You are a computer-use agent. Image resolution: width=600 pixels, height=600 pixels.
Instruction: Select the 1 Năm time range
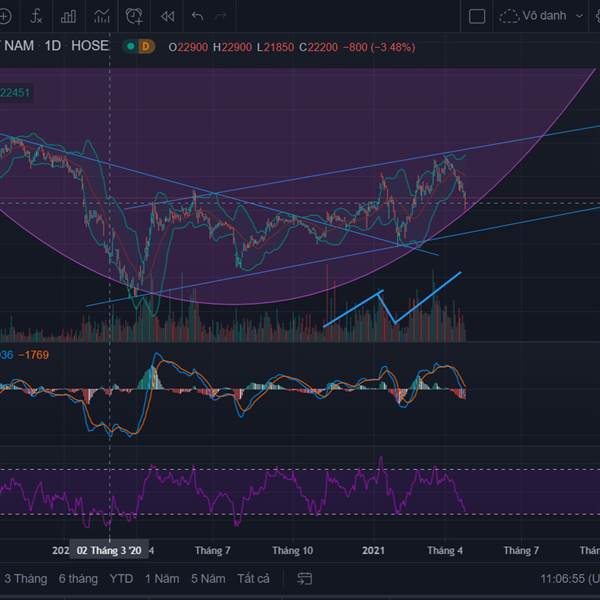[162, 579]
